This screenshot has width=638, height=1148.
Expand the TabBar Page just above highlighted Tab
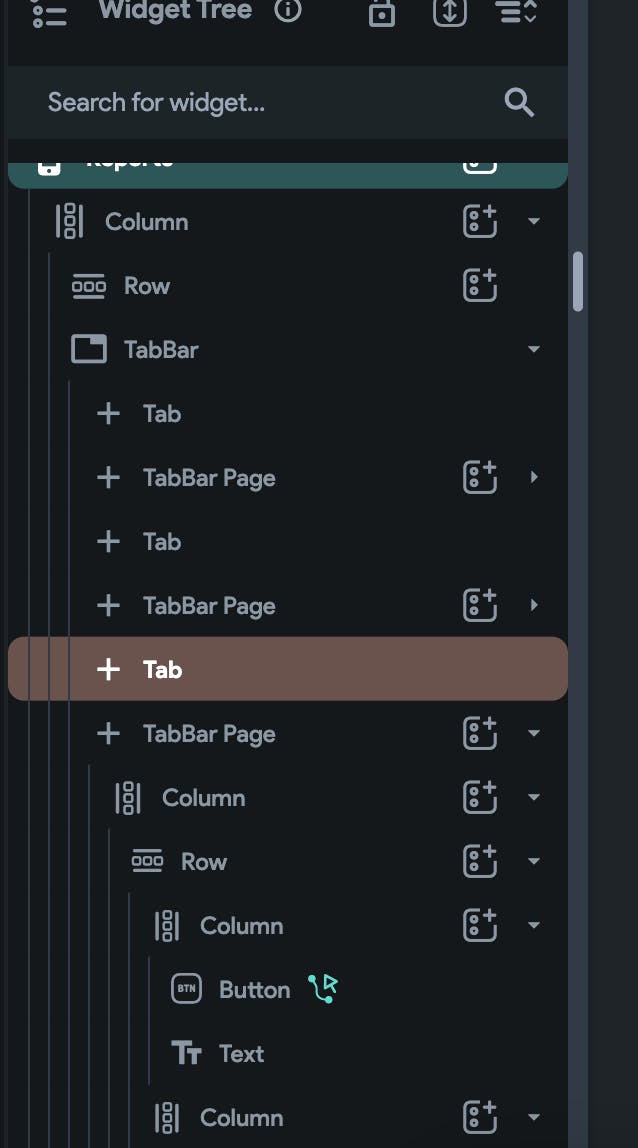(x=534, y=606)
